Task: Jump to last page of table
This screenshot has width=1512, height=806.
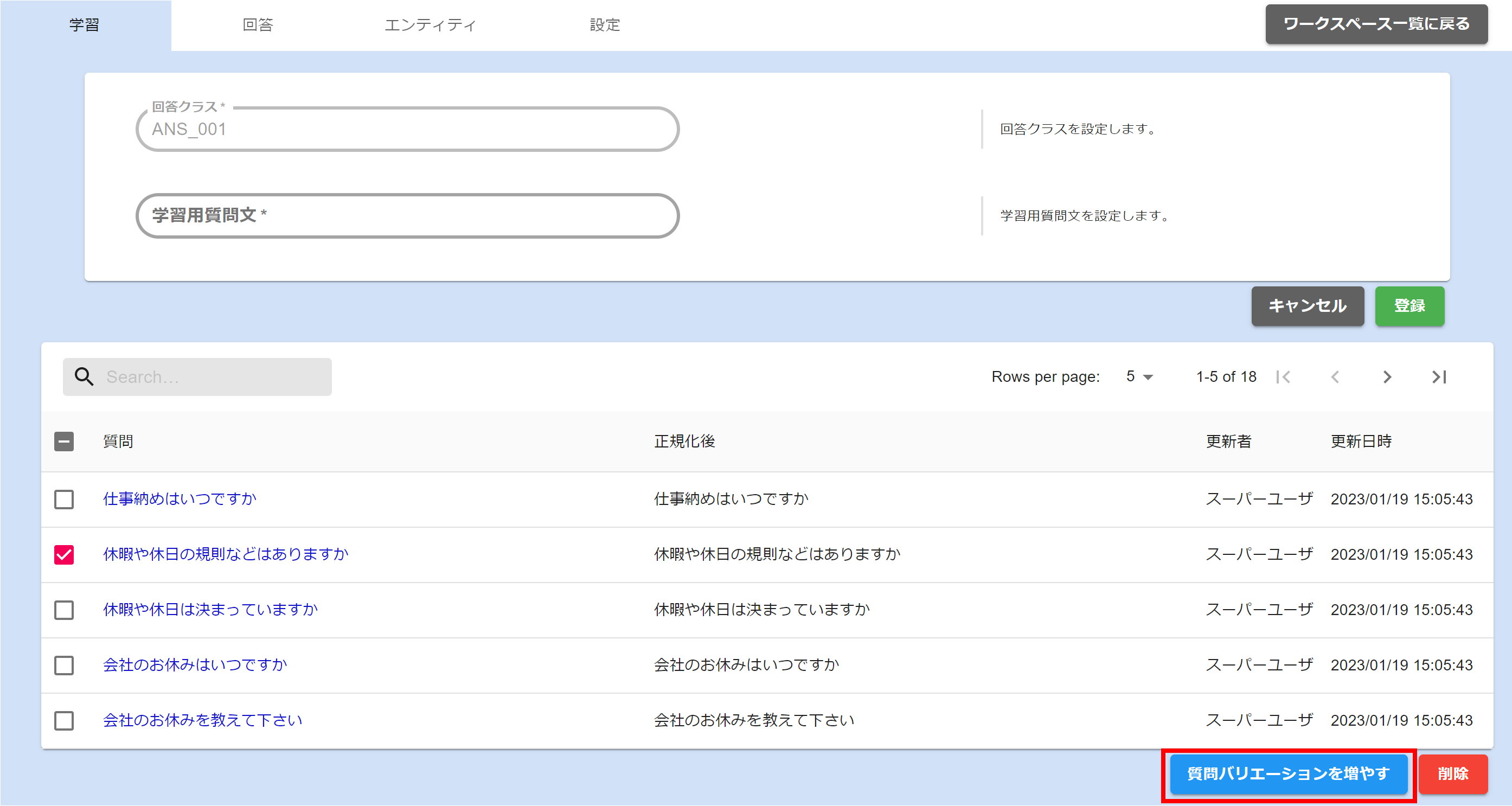Action: 1439,376
